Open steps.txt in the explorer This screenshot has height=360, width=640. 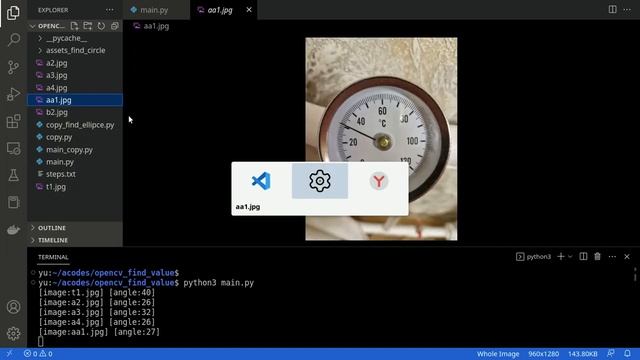pos(75,174)
